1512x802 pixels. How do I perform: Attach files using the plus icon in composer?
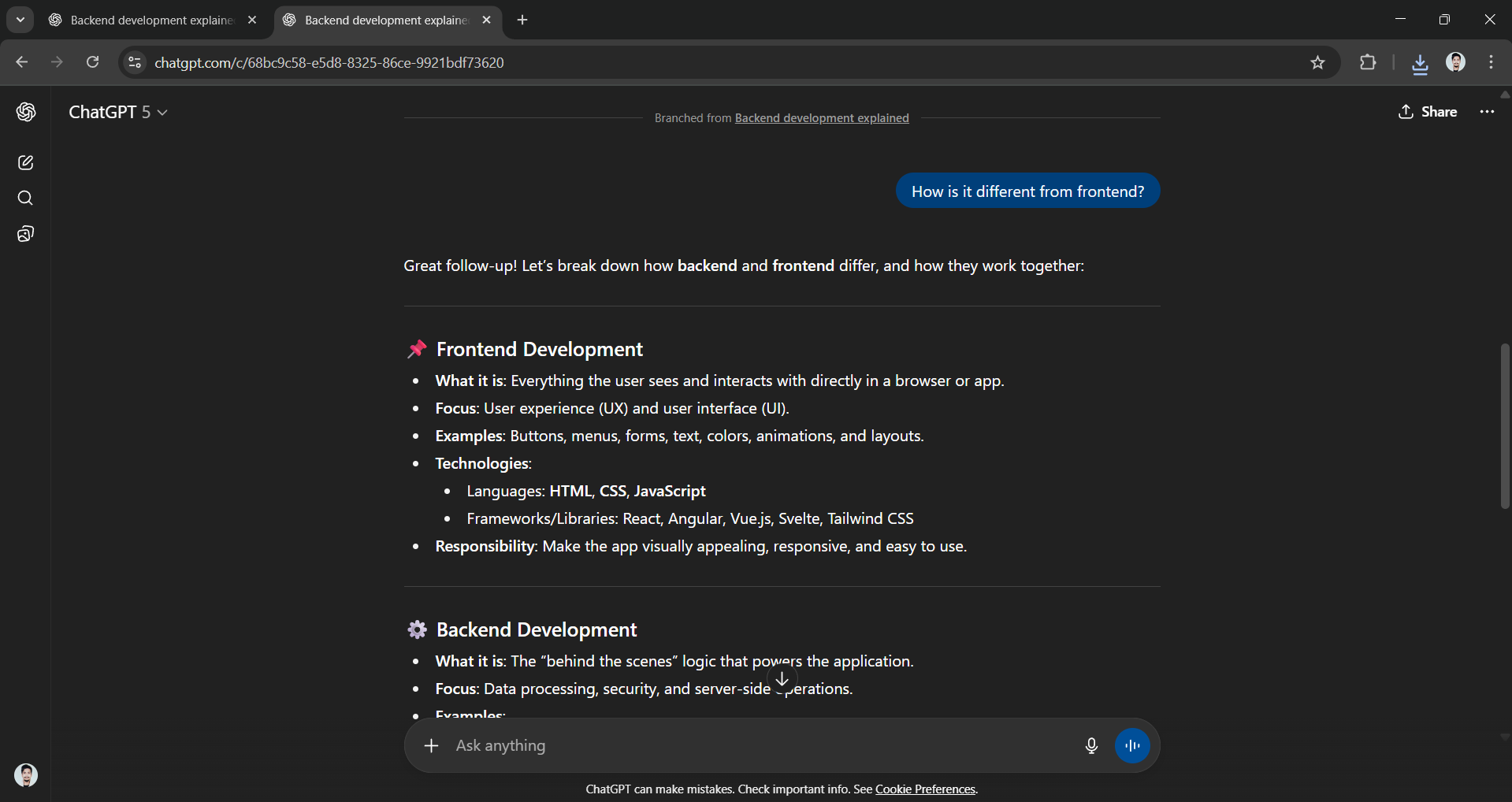(432, 745)
